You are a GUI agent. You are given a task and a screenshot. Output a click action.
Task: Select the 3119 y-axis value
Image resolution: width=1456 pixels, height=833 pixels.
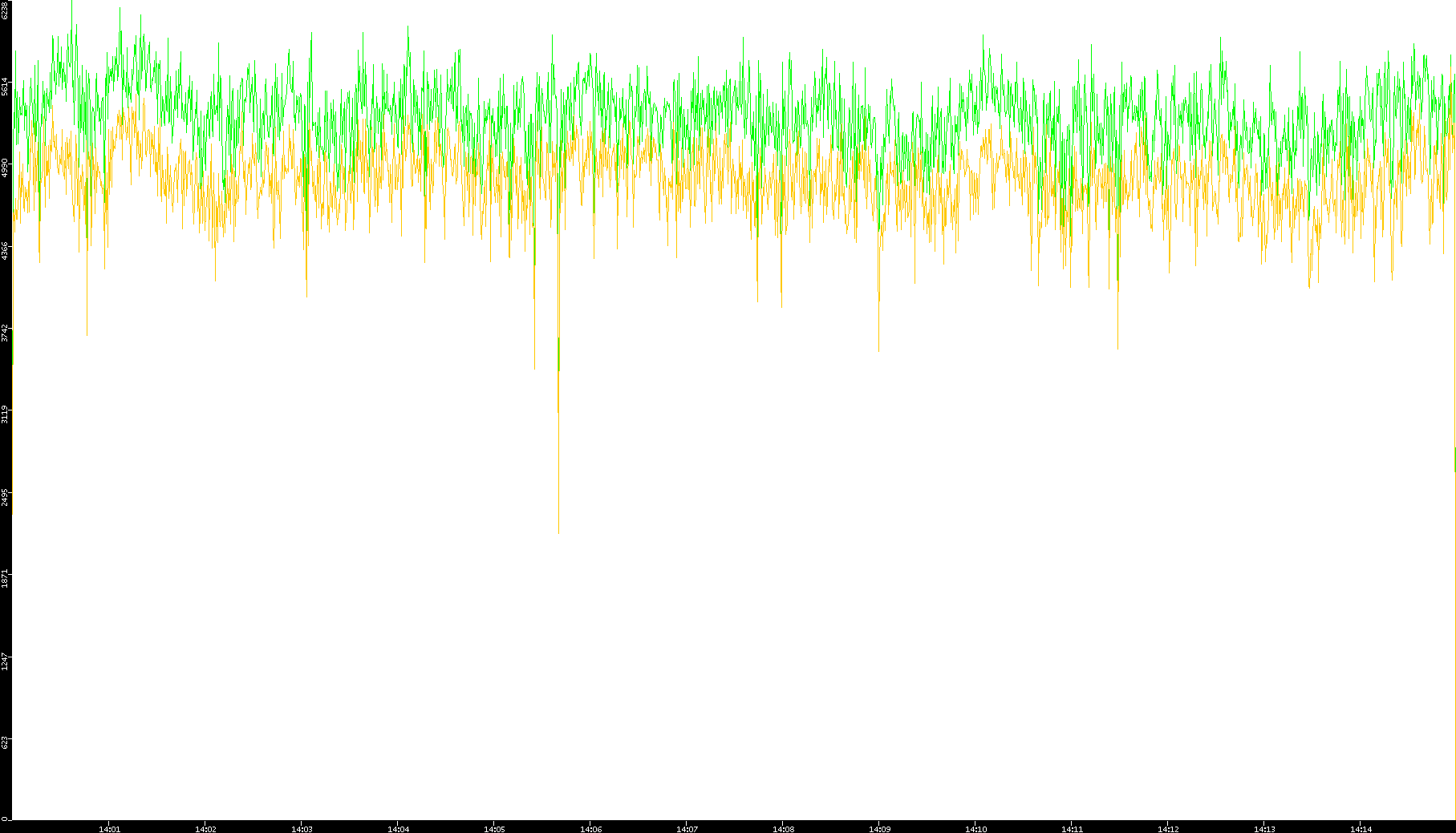click(6, 414)
